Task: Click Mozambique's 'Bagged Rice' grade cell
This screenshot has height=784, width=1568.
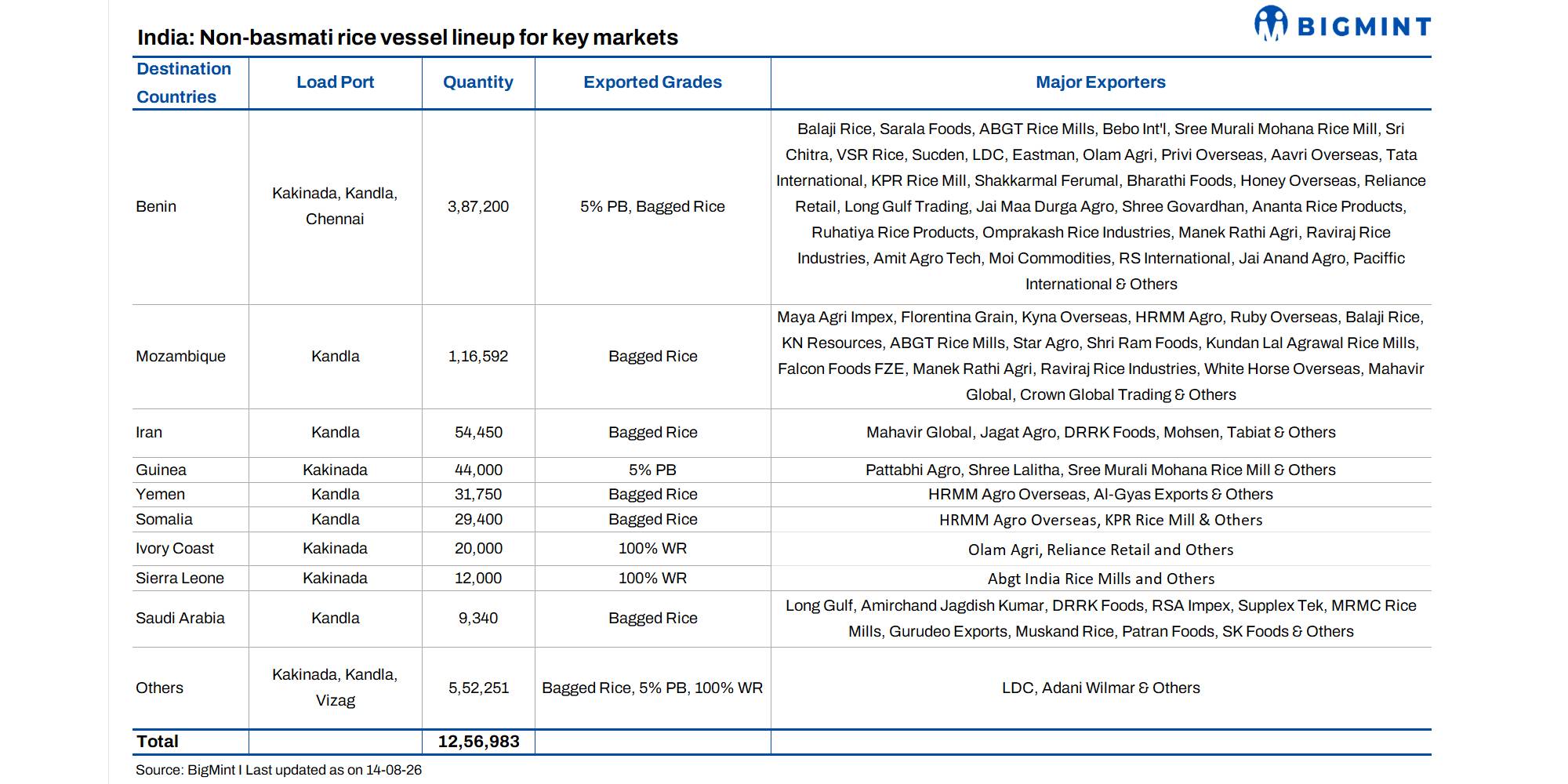Action: click(x=652, y=356)
